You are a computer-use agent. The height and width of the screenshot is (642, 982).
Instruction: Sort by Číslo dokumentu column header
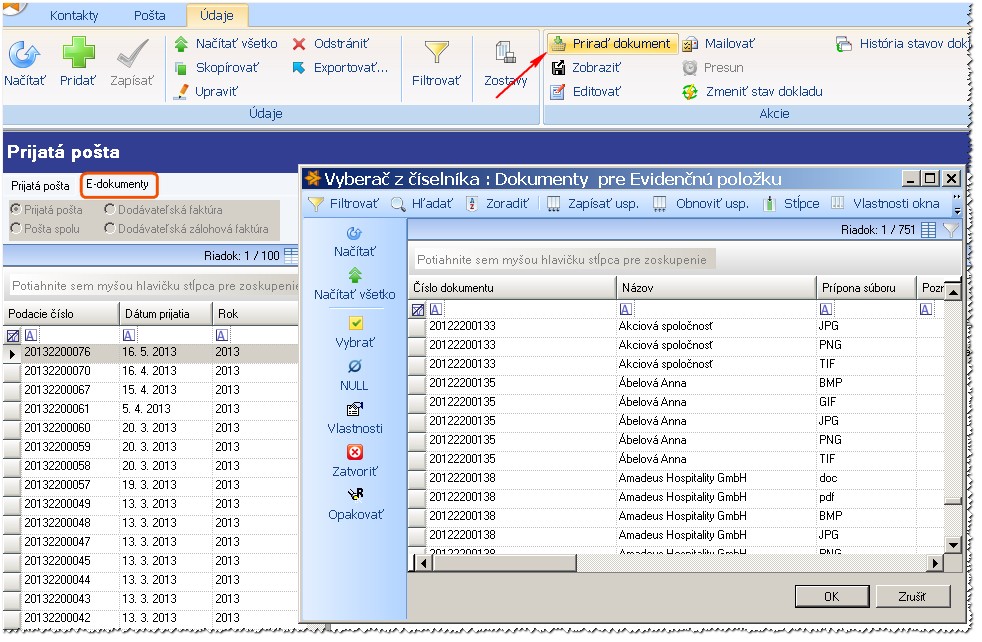(512, 288)
